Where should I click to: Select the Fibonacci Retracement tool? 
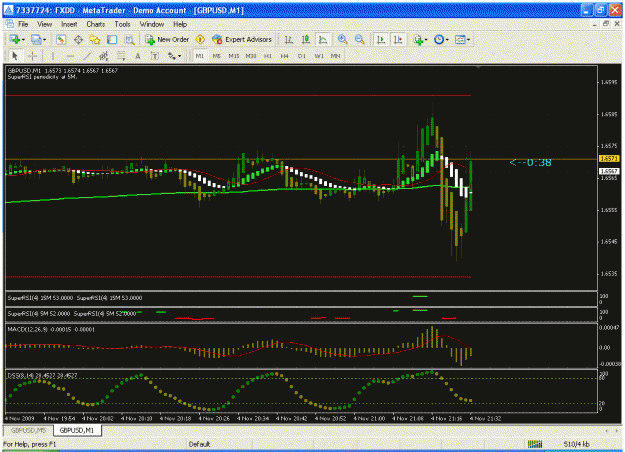coord(121,56)
